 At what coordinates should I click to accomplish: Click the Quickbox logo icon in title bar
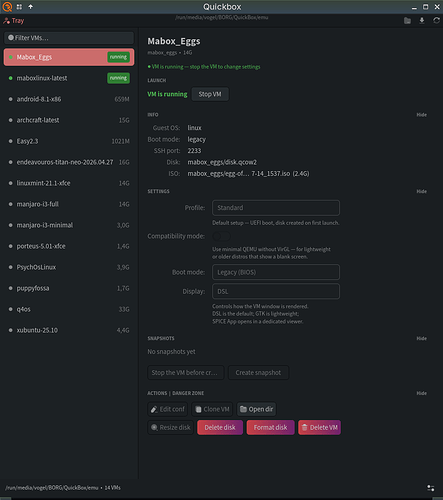[x=7, y=7]
